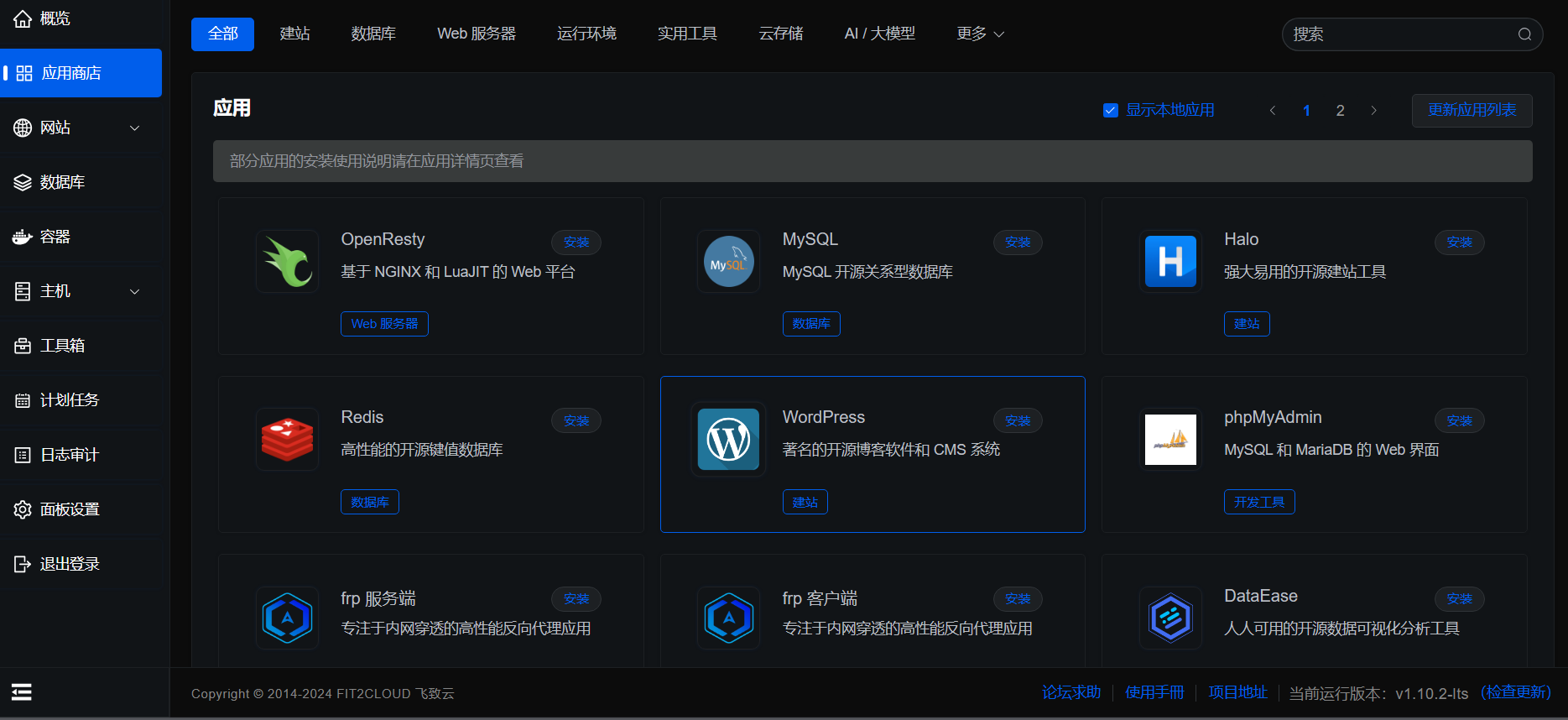
Task: Go to page 2 of apps
Action: coord(1341,110)
